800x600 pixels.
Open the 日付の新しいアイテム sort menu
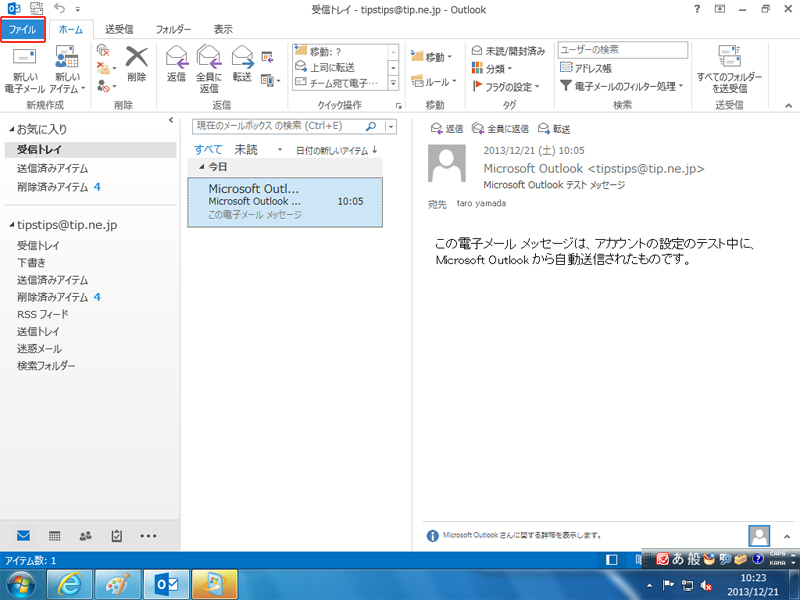(x=337, y=151)
